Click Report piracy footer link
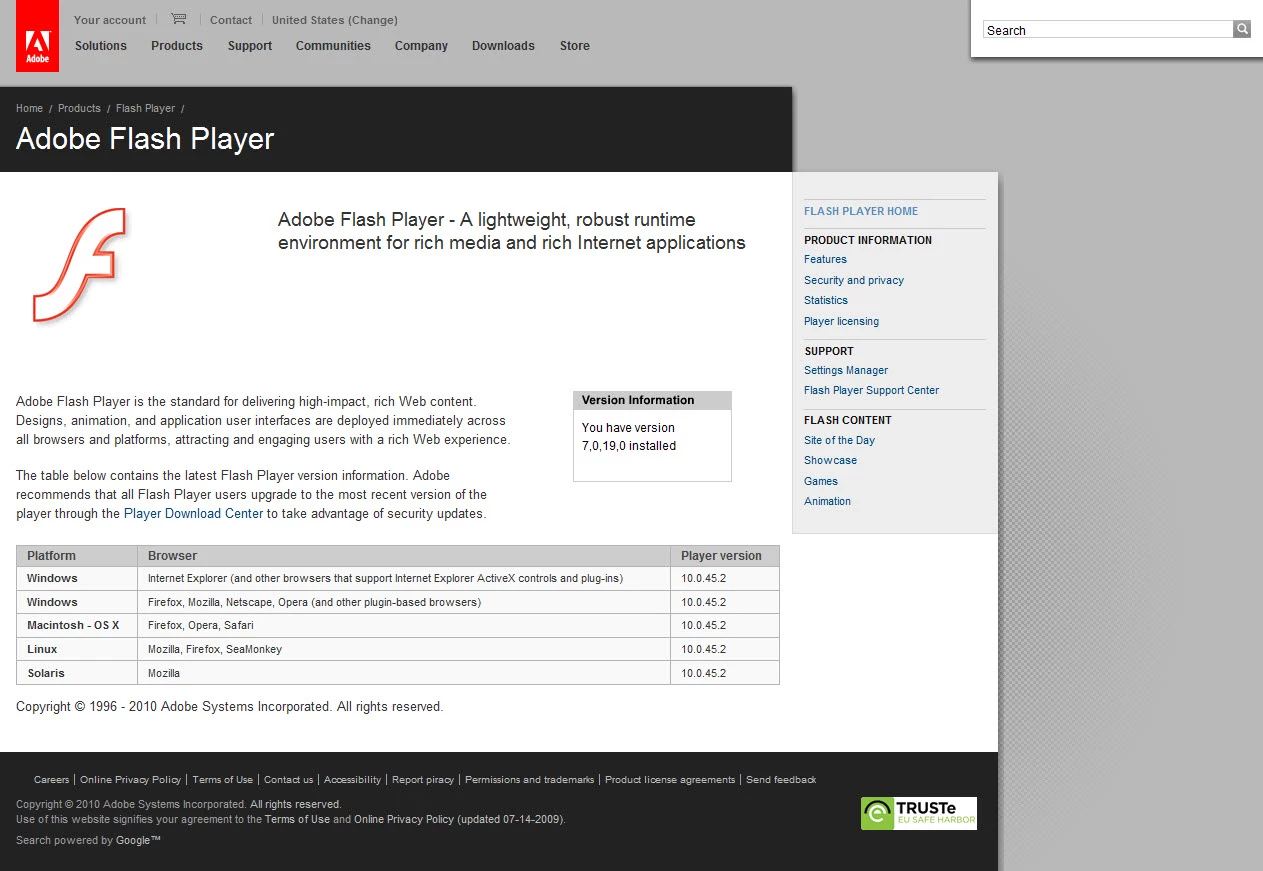Image resolution: width=1263 pixels, height=871 pixels. 423,779
